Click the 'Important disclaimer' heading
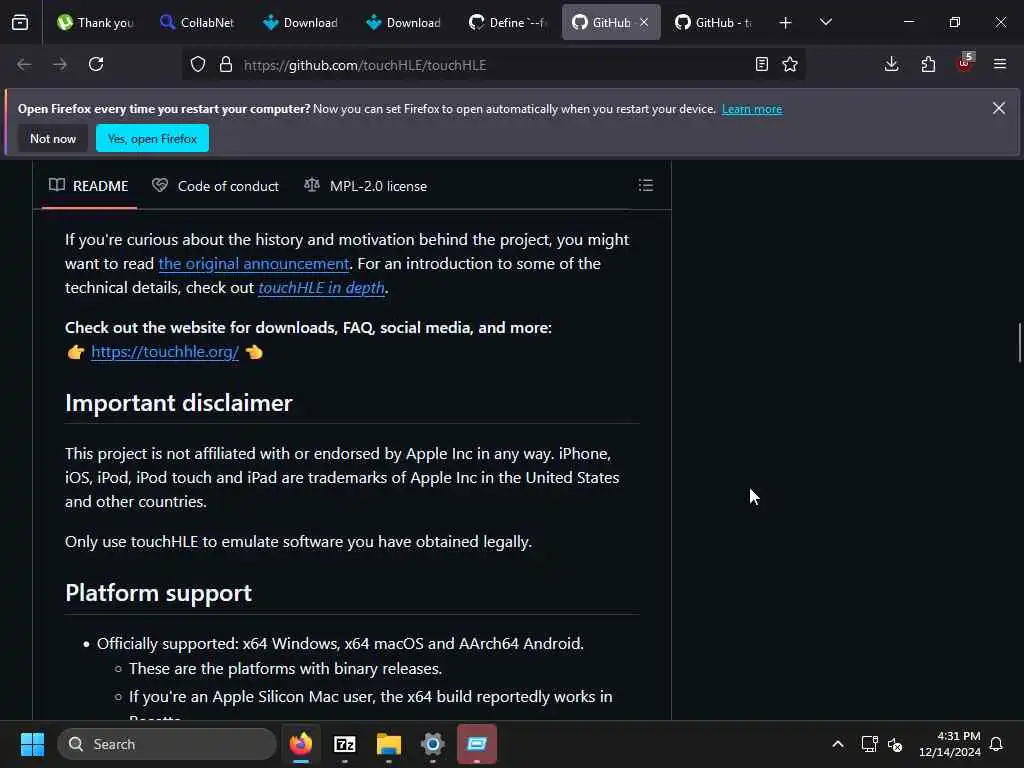Screen dimensions: 1024x768 click(x=178, y=403)
